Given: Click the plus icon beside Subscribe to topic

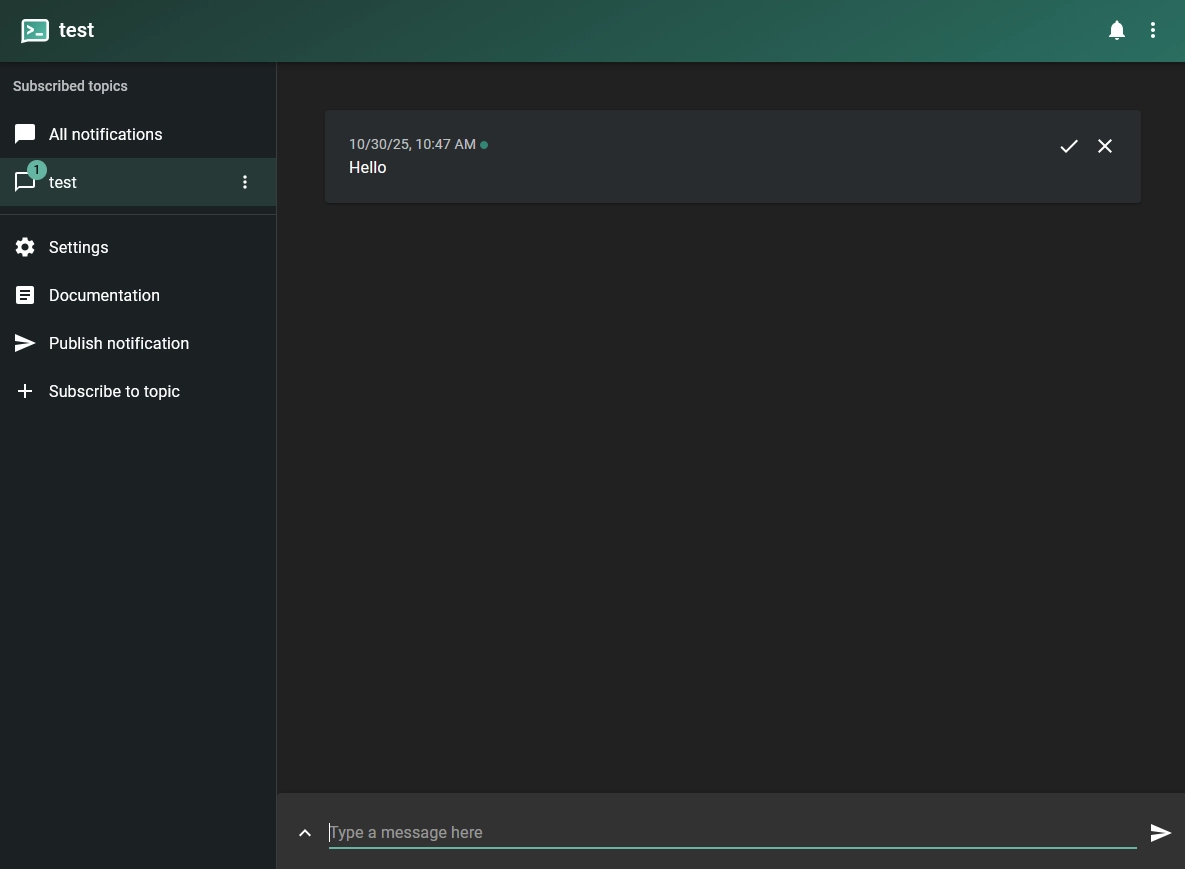Looking at the screenshot, I should point(25,391).
